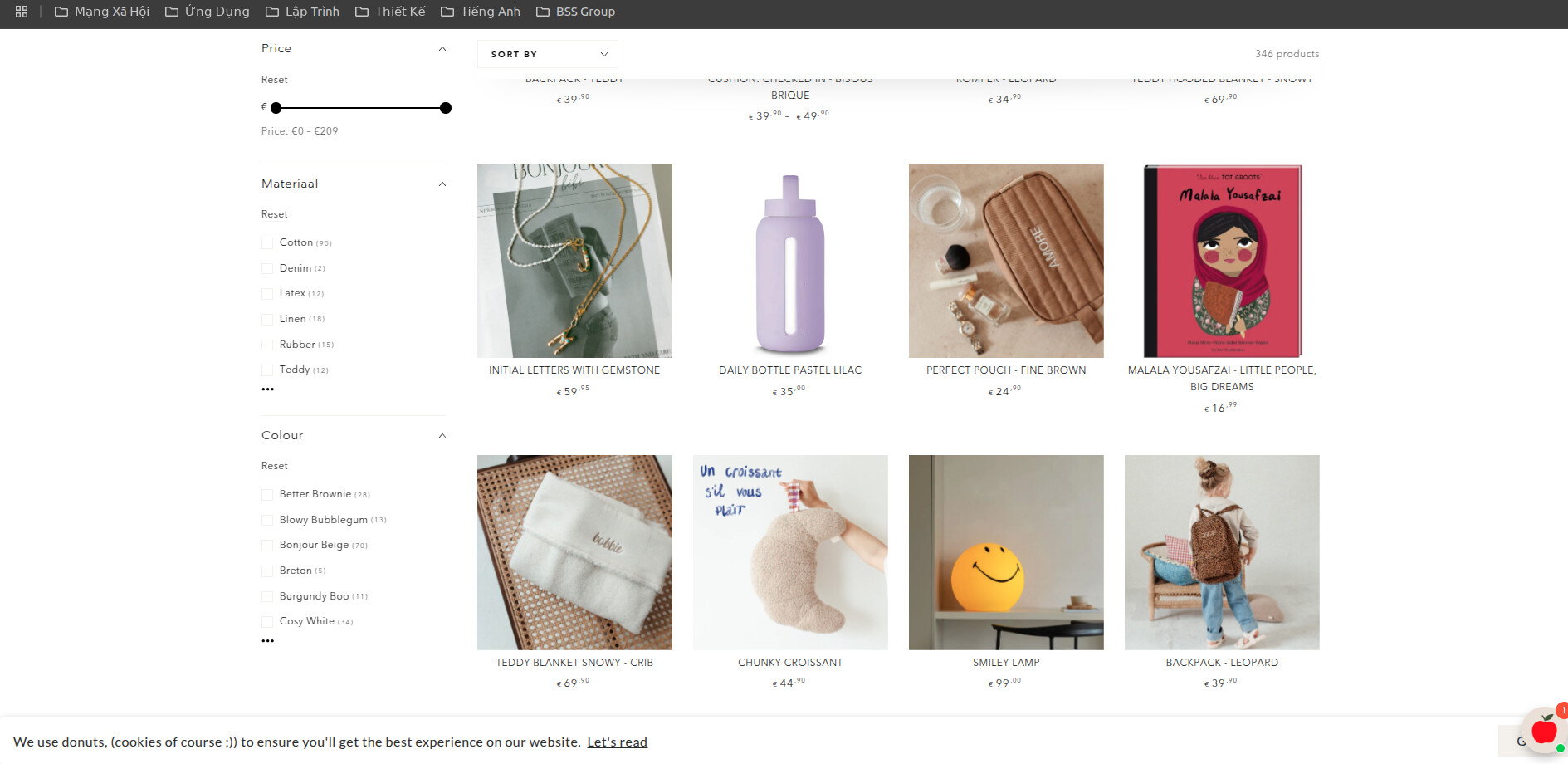The width and height of the screenshot is (1568, 764).
Task: Open the Smiley Lamp product image
Action: point(1006,552)
